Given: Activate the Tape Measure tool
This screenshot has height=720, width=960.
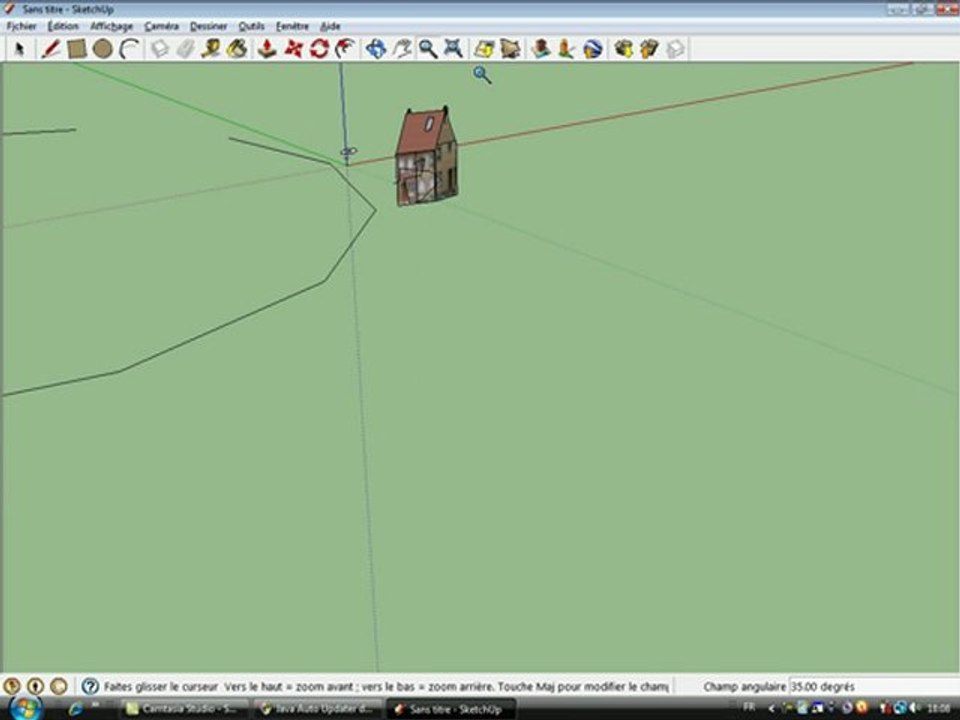Looking at the screenshot, I should point(211,48).
